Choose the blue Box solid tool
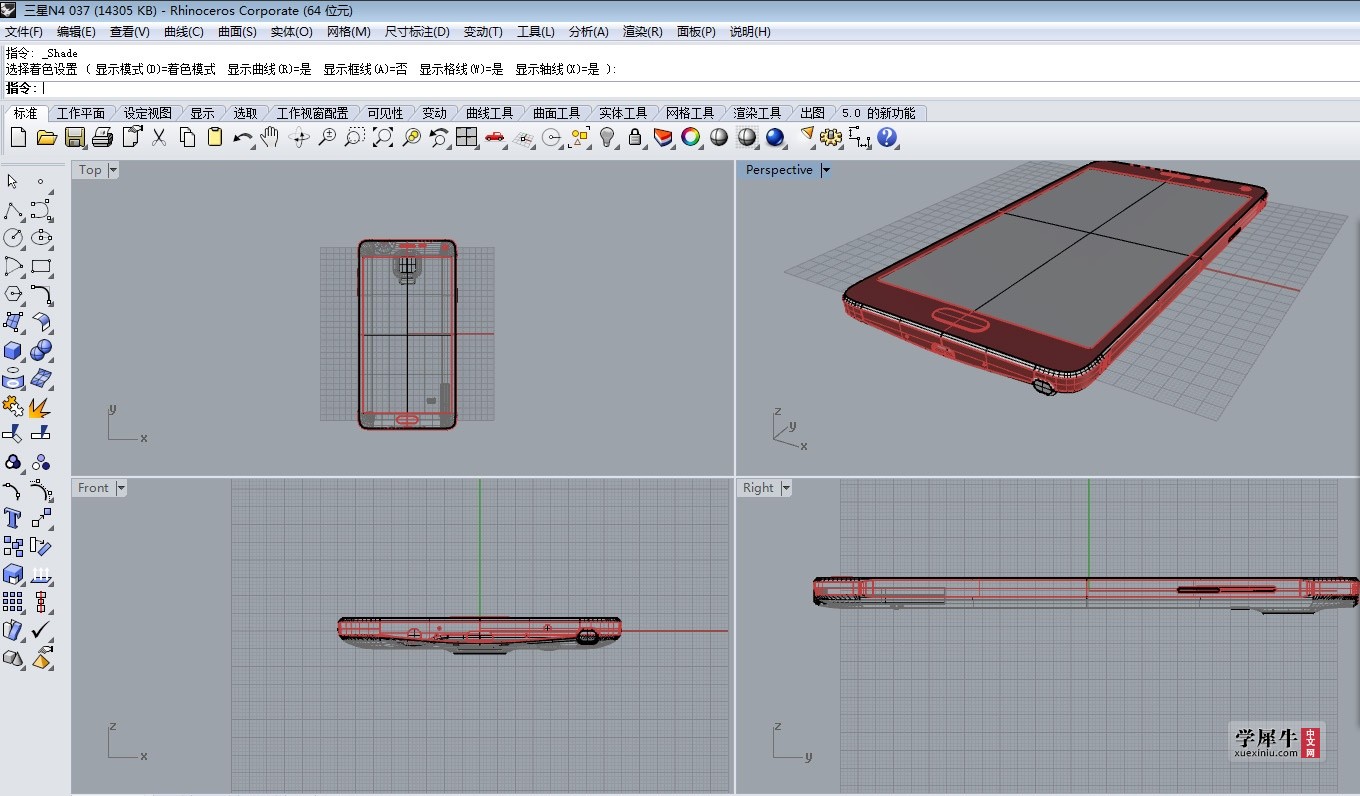1360x796 pixels. [x=13, y=350]
